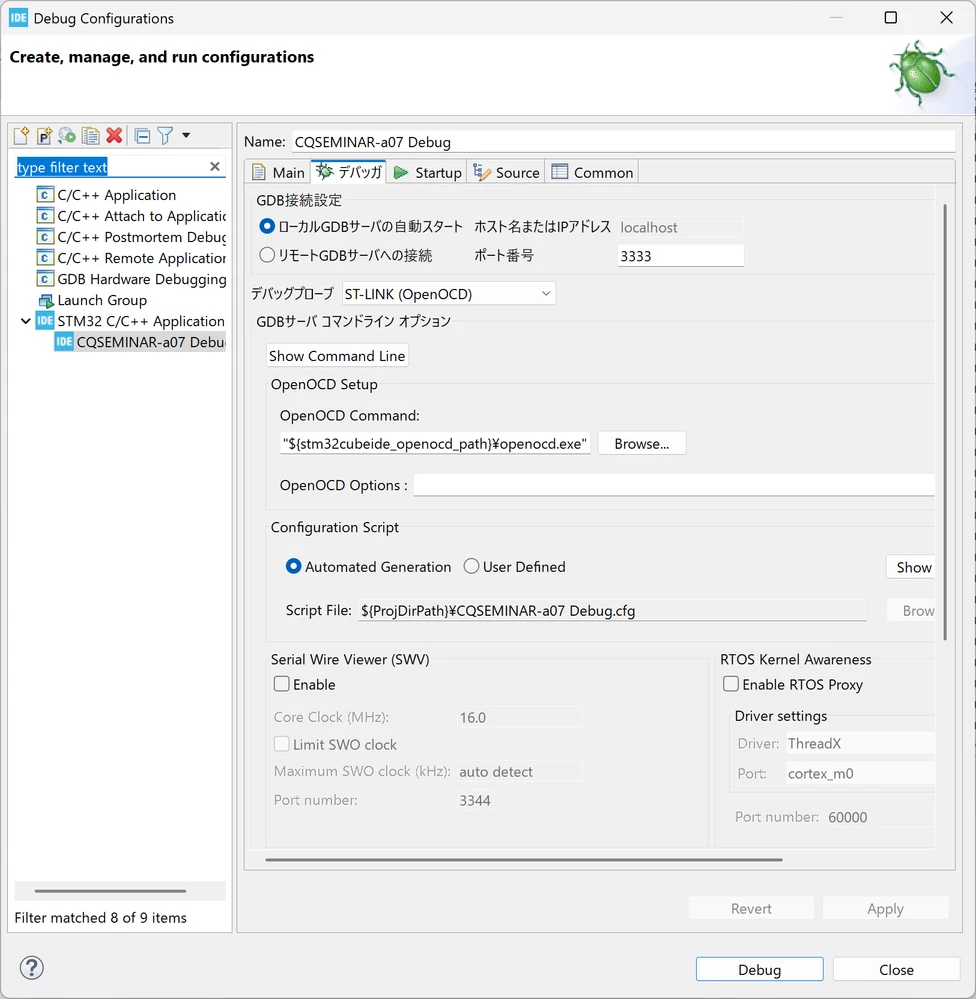This screenshot has width=976, height=999.
Task: Select C/C++ Remote Application item
Action: tap(131, 258)
